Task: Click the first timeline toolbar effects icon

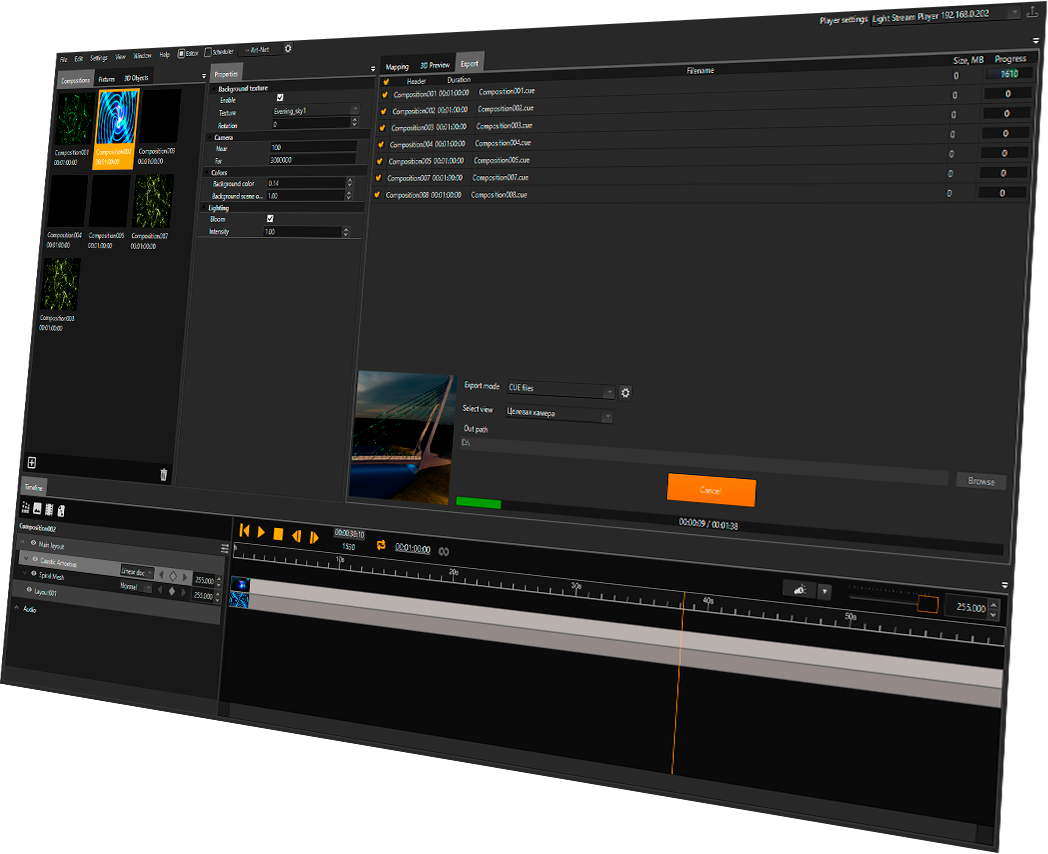Action: [26, 508]
